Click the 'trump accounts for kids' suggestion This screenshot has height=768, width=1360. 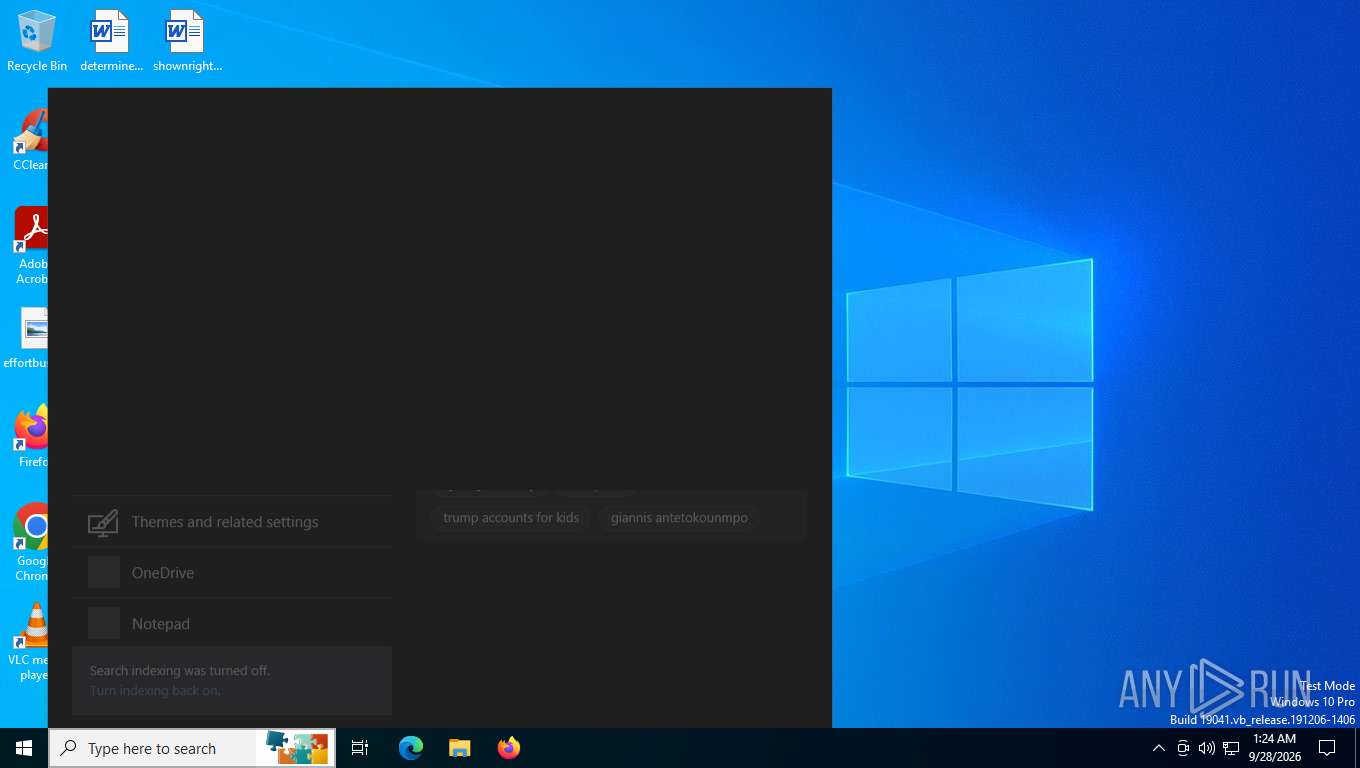click(x=511, y=518)
